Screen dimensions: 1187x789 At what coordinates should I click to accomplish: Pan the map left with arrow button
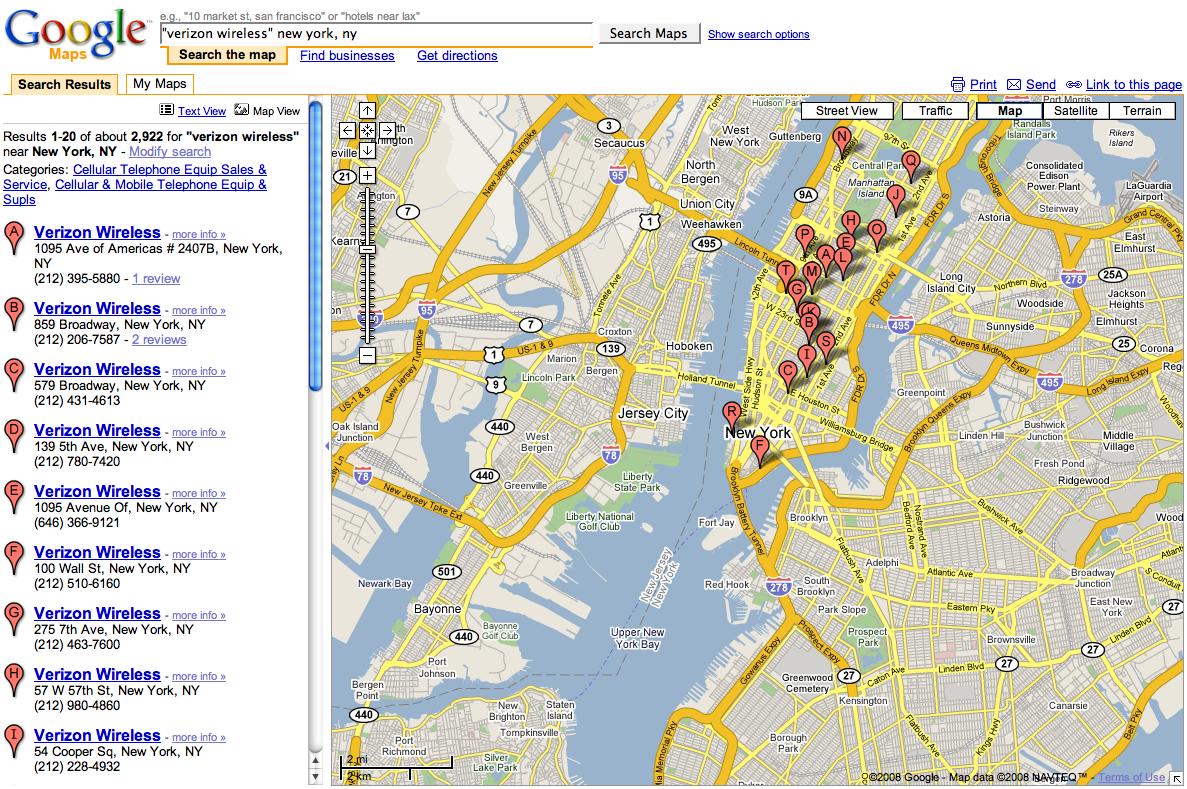(x=347, y=130)
